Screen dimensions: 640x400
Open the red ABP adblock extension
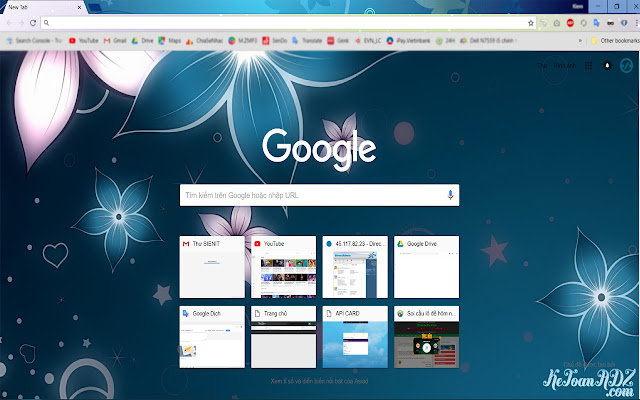pos(570,23)
